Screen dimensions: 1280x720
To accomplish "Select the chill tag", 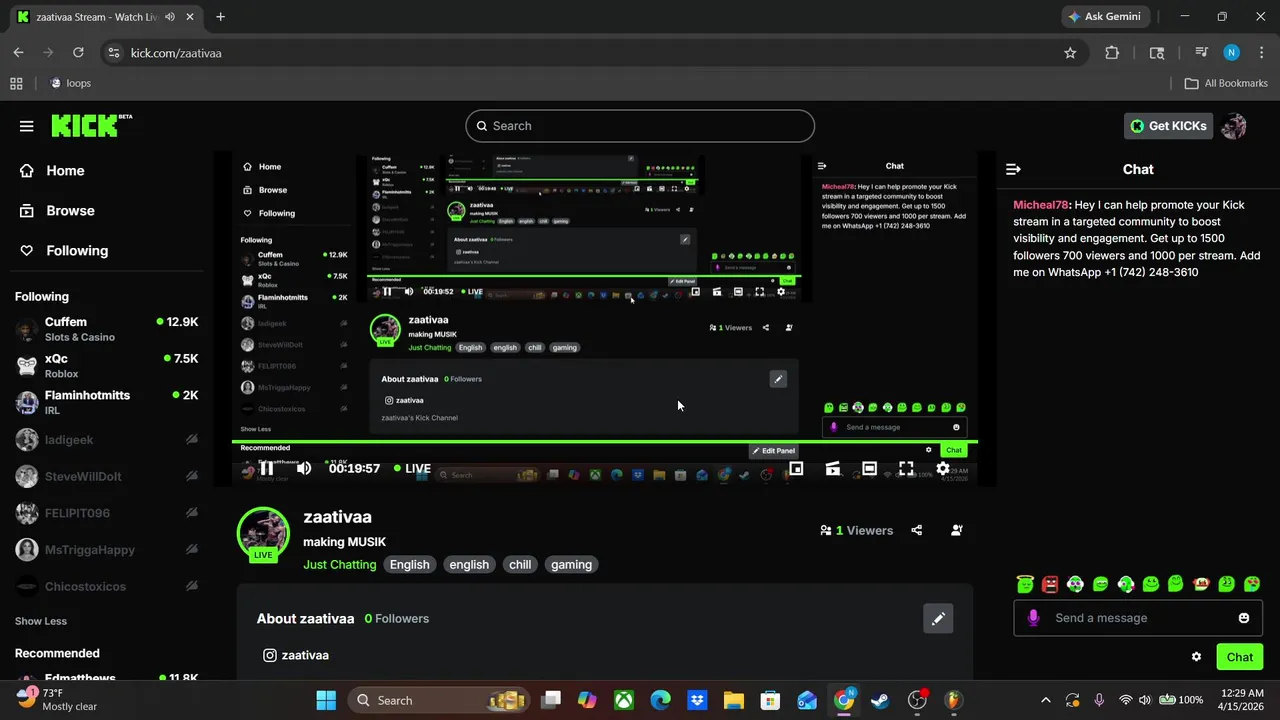I will point(520,565).
